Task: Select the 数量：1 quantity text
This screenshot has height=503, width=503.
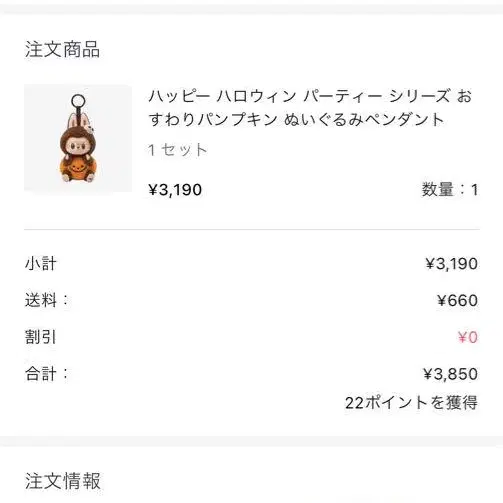Action: click(450, 190)
